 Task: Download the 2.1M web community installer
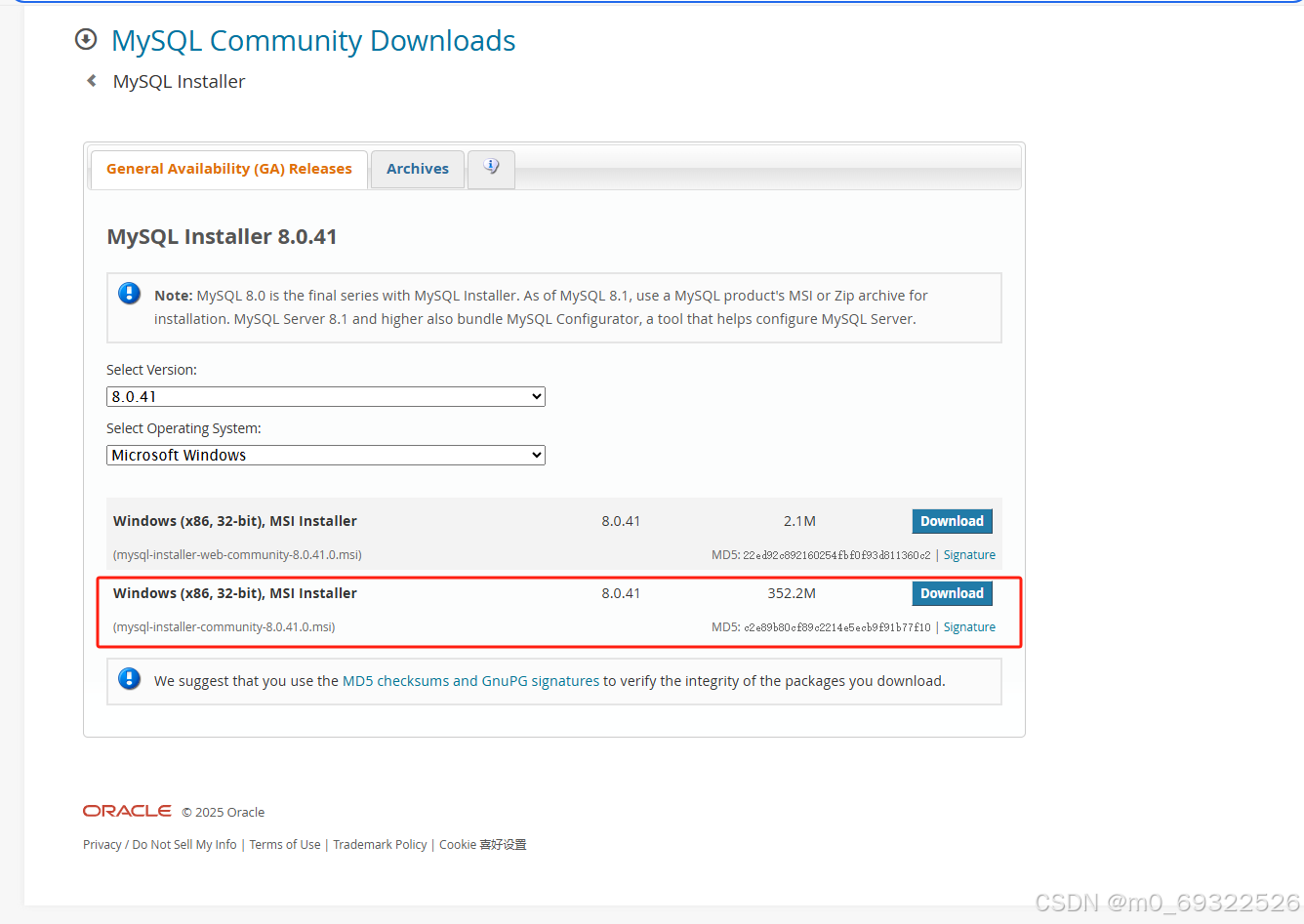[x=952, y=521]
